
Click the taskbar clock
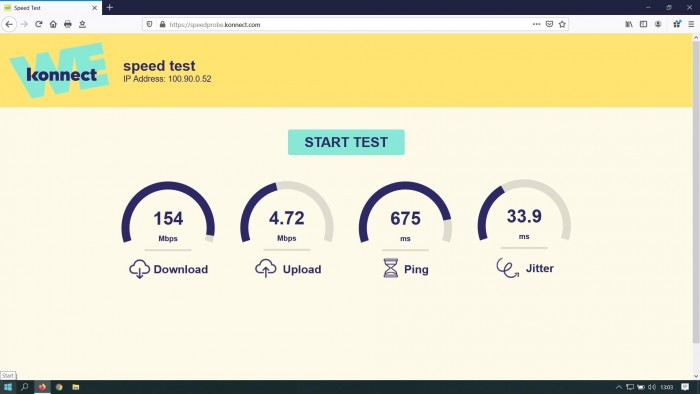pyautogui.click(x=667, y=387)
